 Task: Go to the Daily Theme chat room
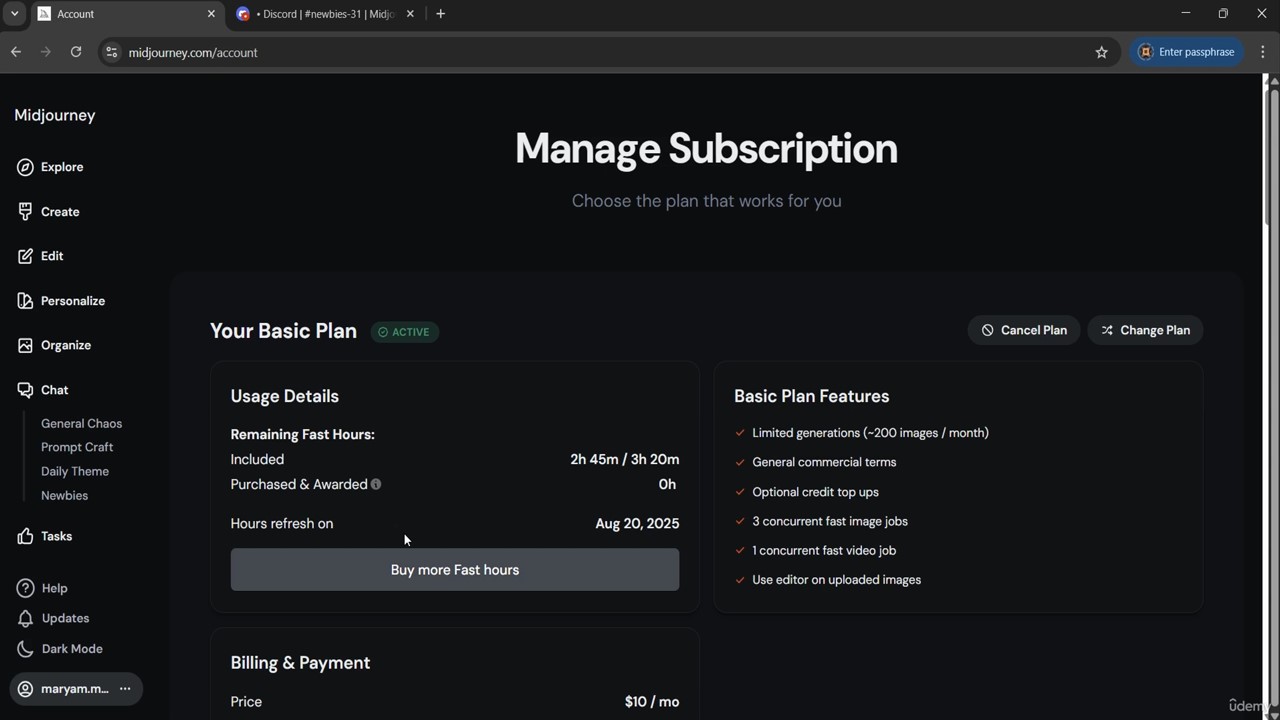(x=75, y=471)
